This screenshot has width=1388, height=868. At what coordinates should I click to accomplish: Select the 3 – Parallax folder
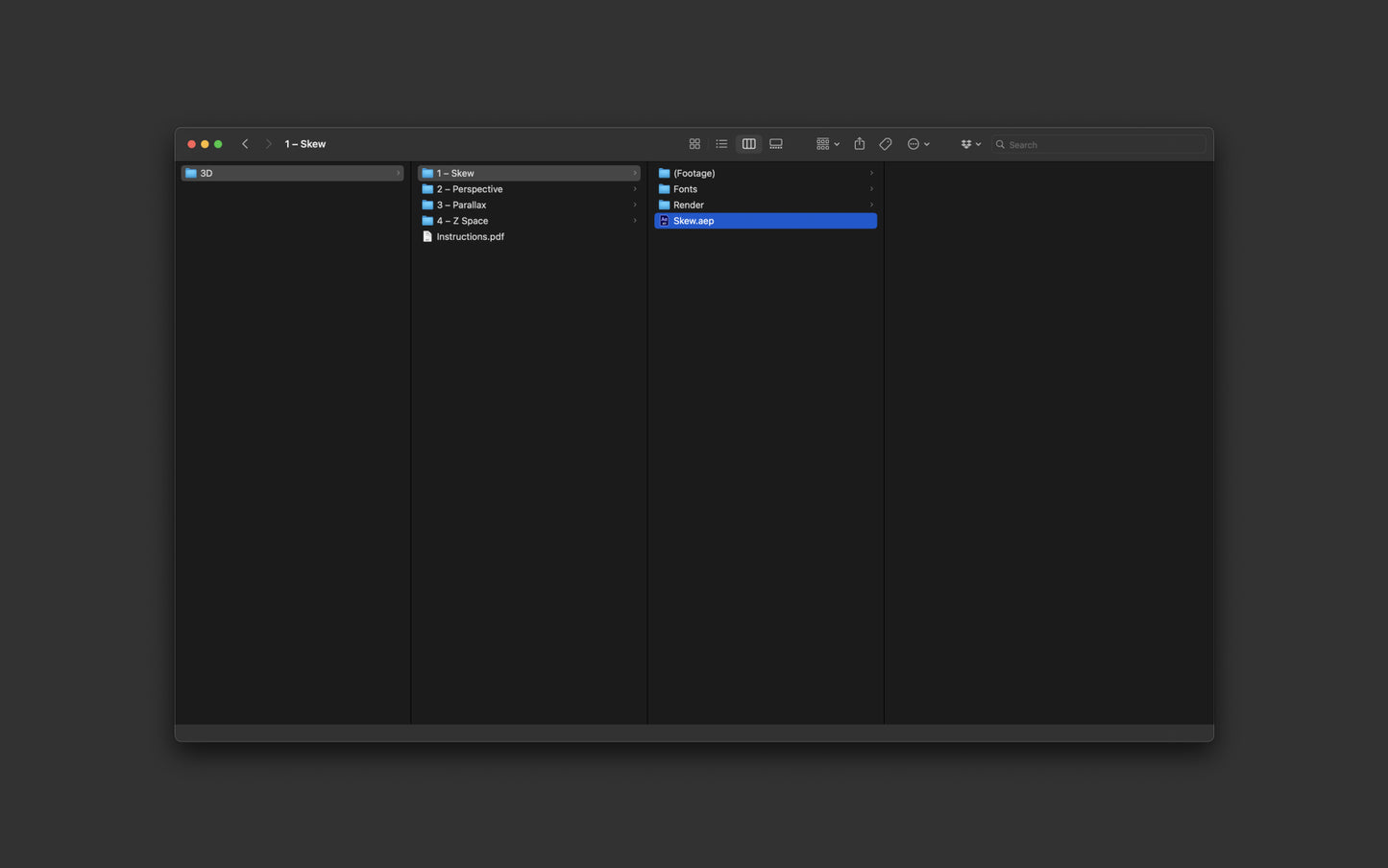[x=529, y=205]
